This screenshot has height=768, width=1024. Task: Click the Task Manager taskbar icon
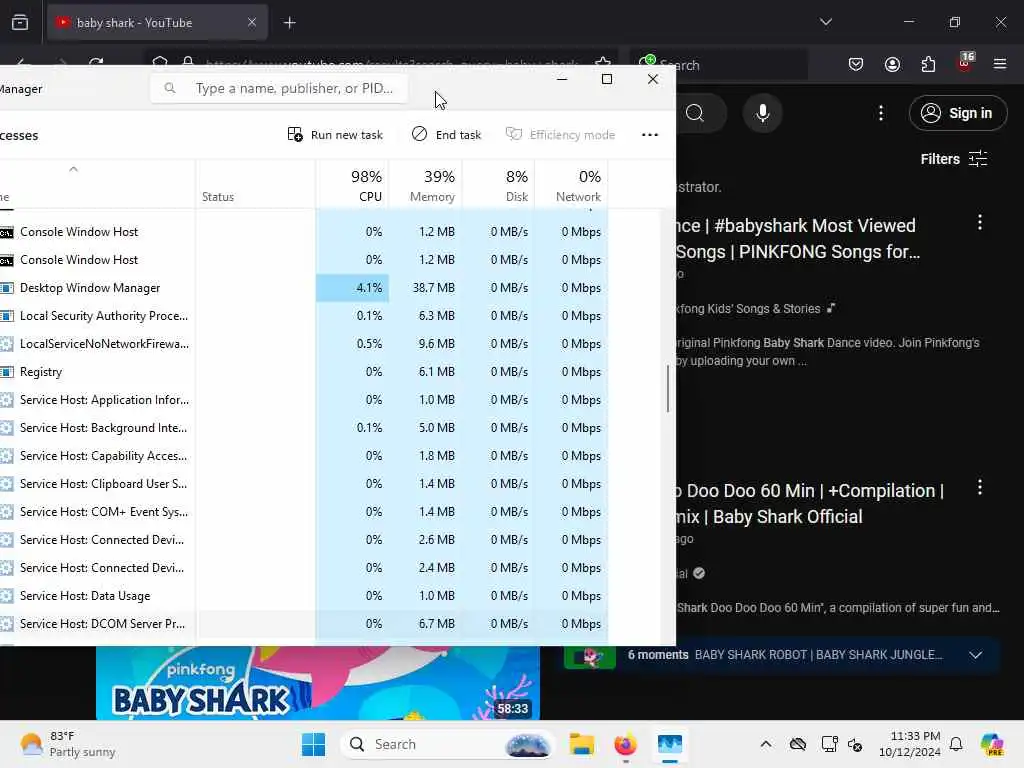click(670, 744)
